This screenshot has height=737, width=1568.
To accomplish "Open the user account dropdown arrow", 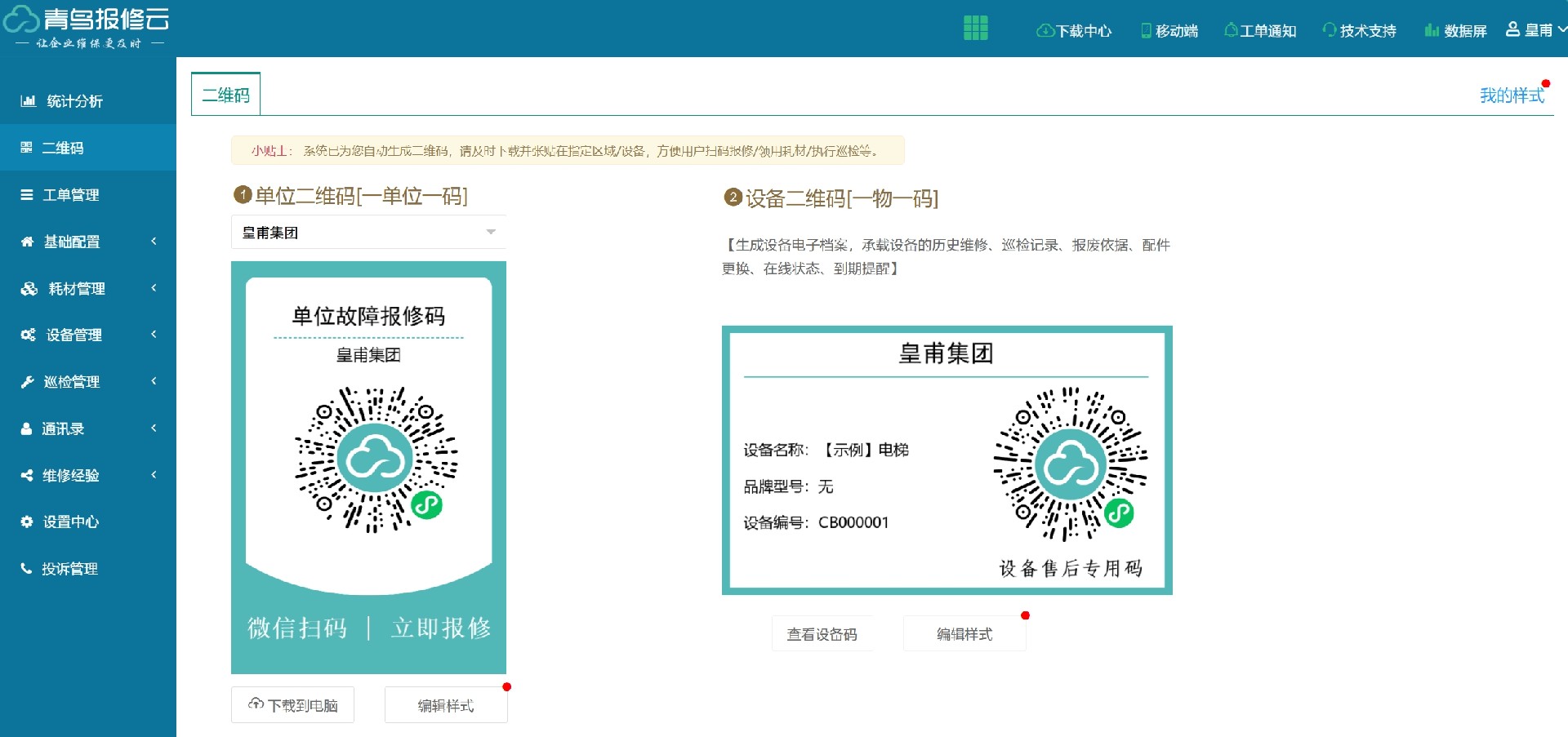I will (1562, 29).
